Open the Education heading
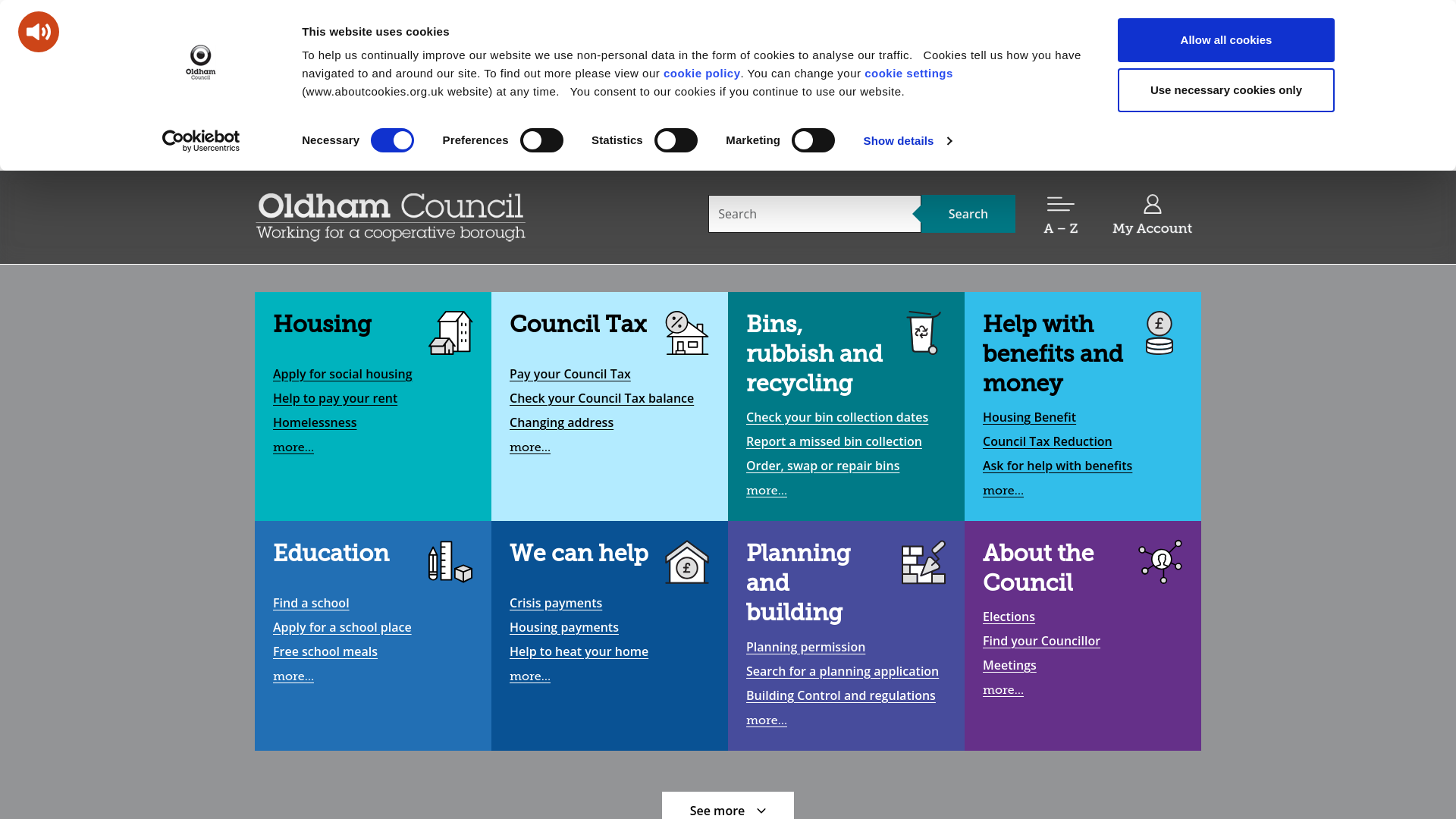 coord(331,554)
